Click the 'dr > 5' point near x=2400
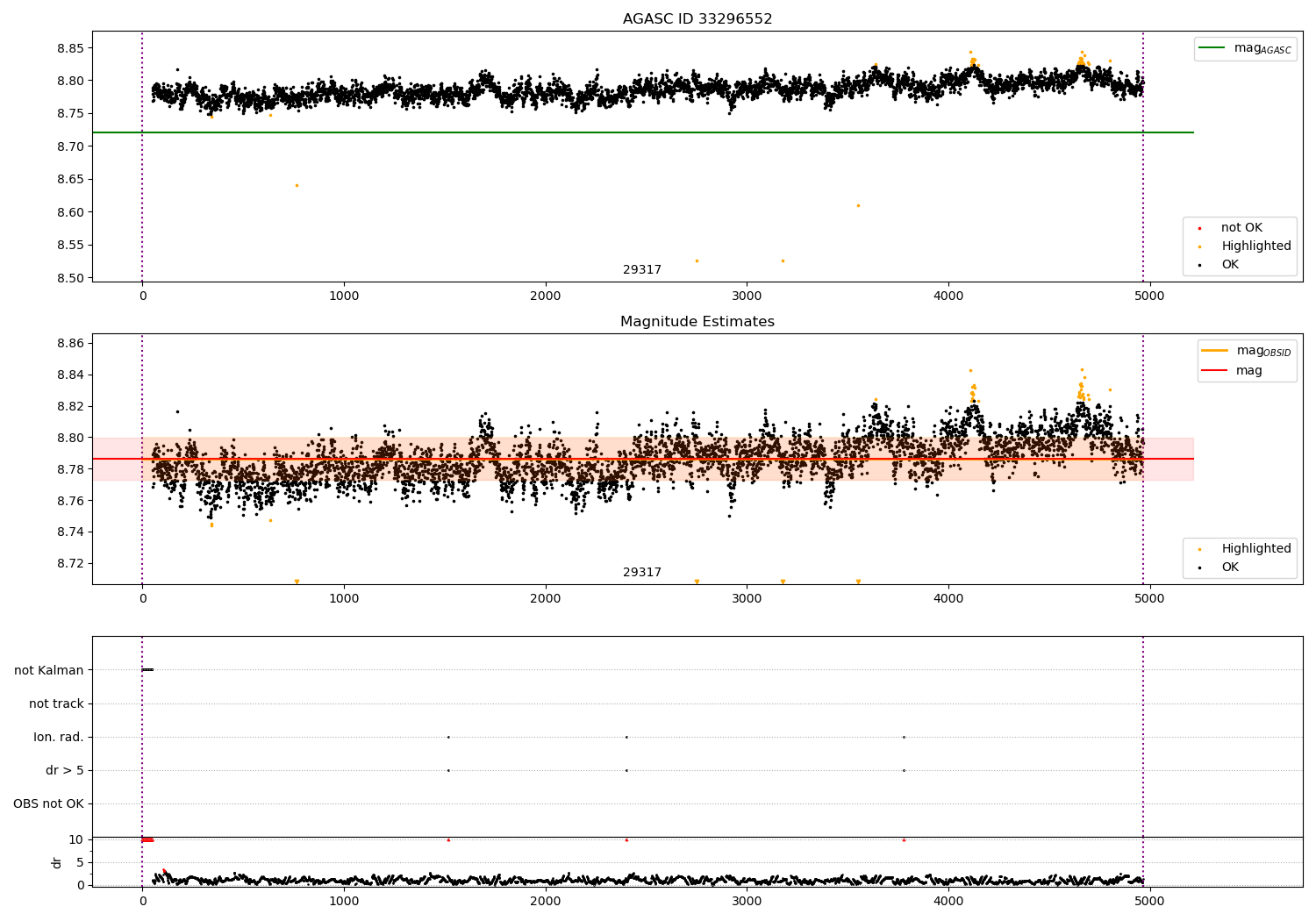Viewport: 1316px width, 921px height. (x=626, y=770)
